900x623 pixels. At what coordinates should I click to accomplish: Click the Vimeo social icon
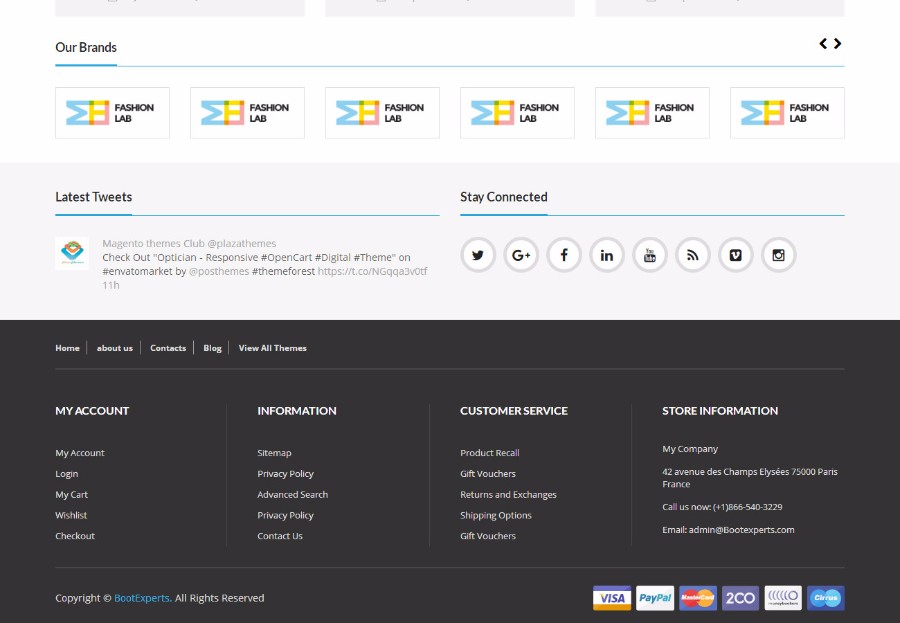click(736, 255)
